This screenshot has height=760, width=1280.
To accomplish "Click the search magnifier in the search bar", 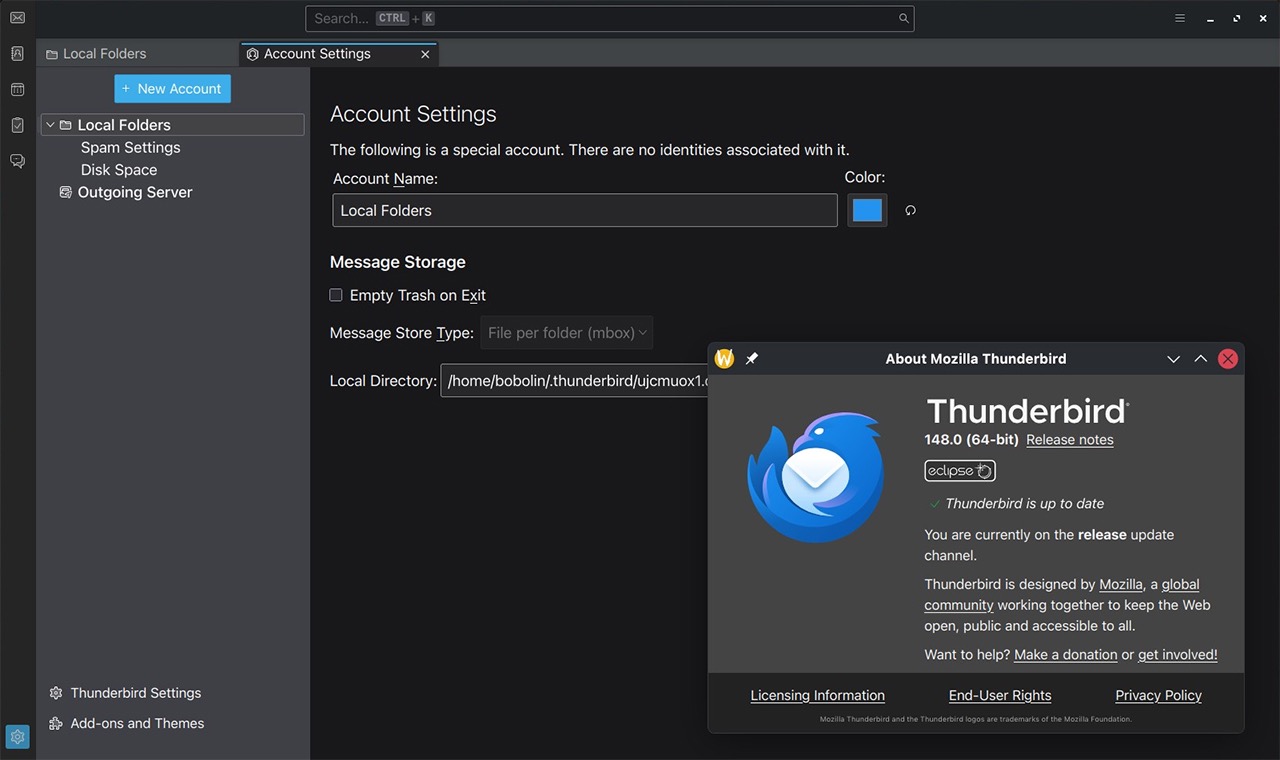I will tap(902, 18).
